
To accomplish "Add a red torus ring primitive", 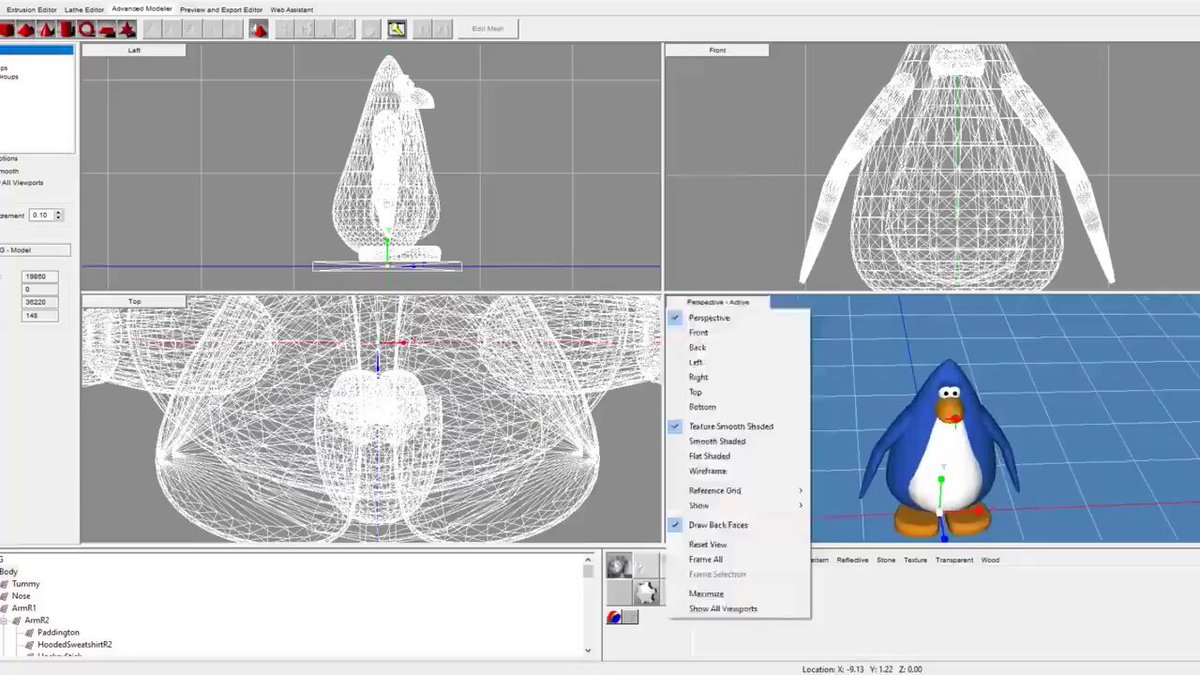I will tap(86, 29).
